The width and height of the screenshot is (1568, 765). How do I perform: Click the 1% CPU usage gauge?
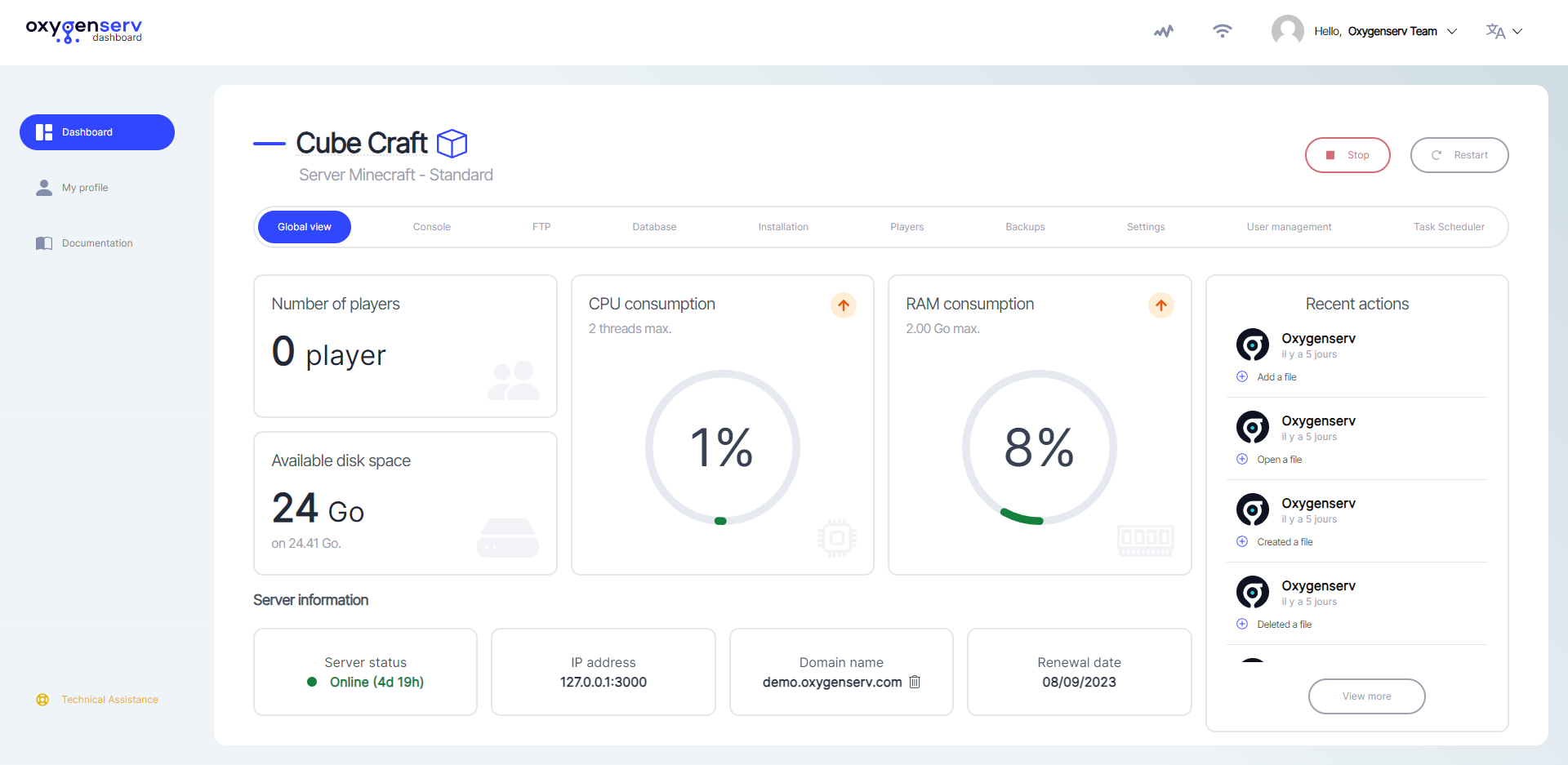click(x=722, y=447)
